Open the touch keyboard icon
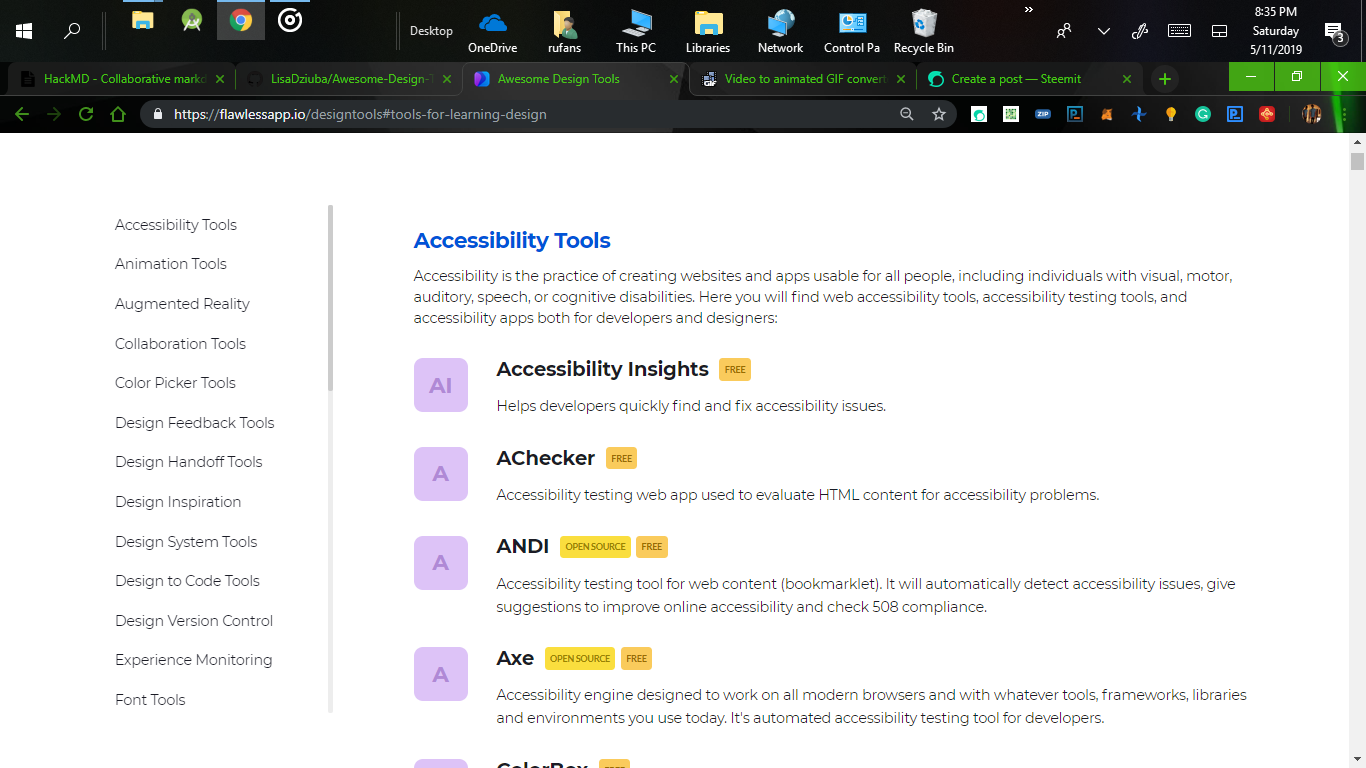This screenshot has width=1366, height=768. tap(1179, 31)
